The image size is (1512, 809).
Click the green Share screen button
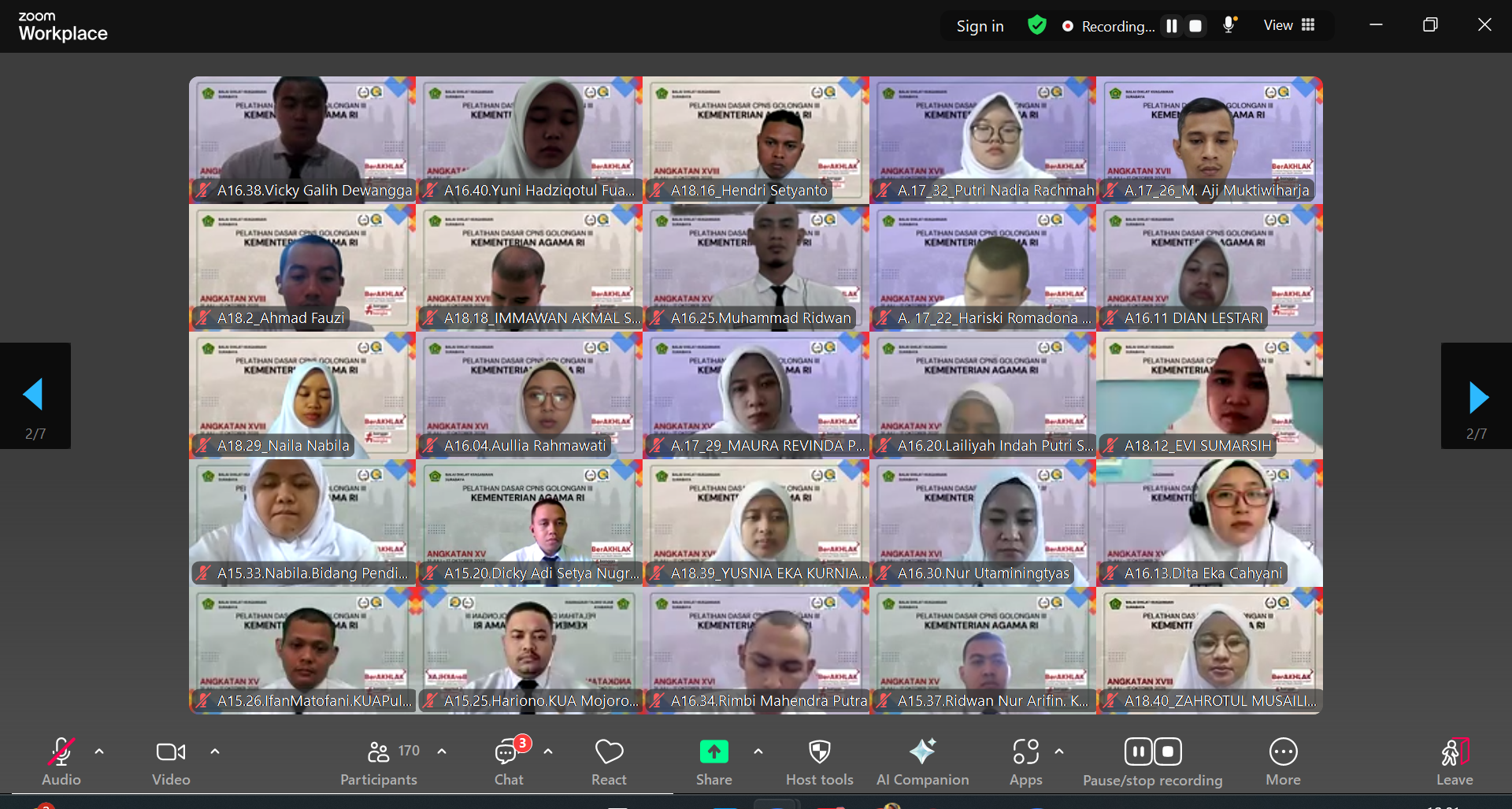point(713,753)
